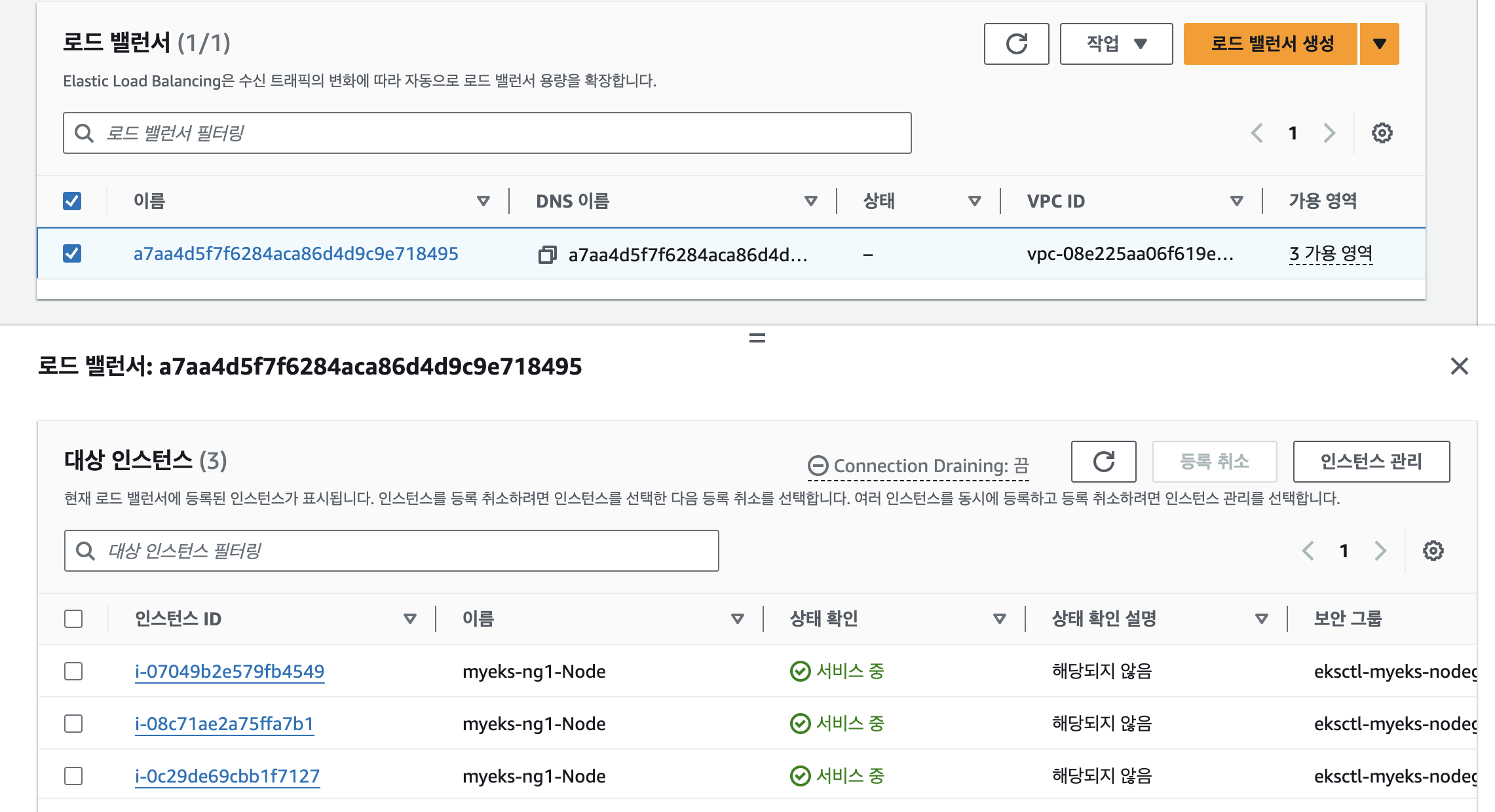The image size is (1495, 812).
Task: Go to next page of load balancers
Action: pos(1329,133)
